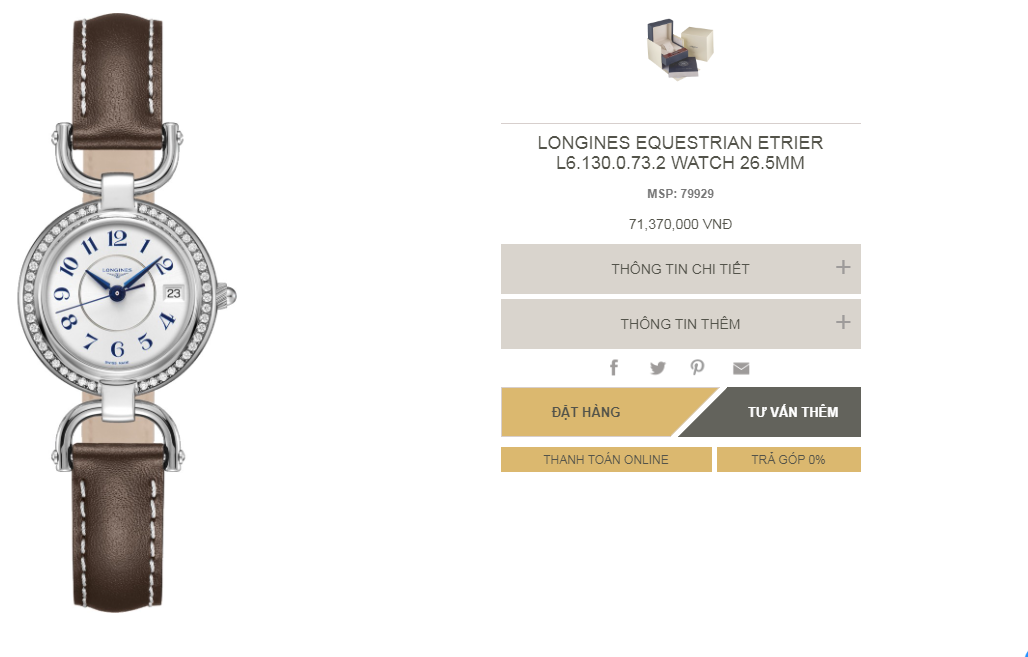Choose Thanh Toán Online payment

[606, 460]
